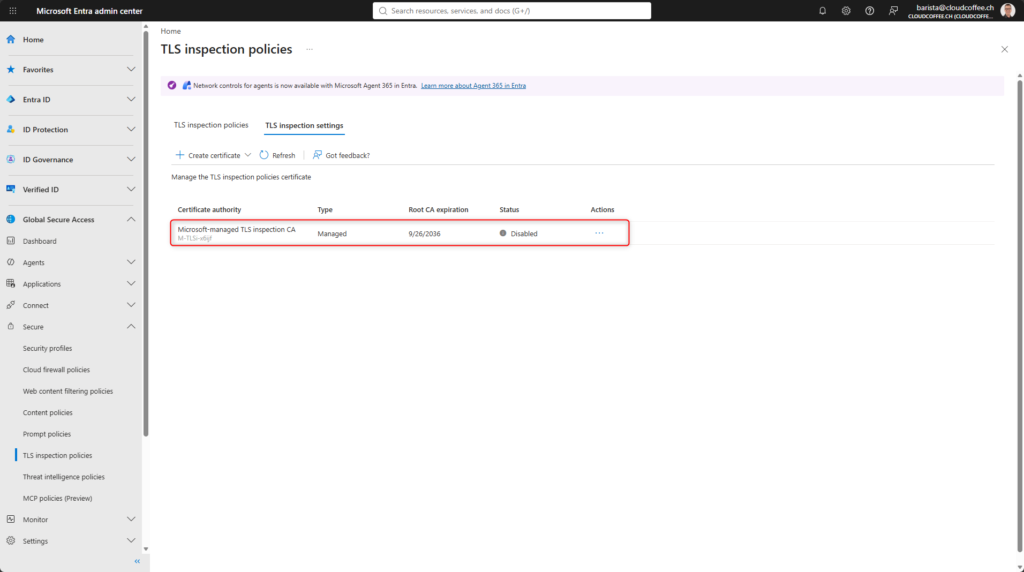Open the notifications bell

(x=822, y=10)
